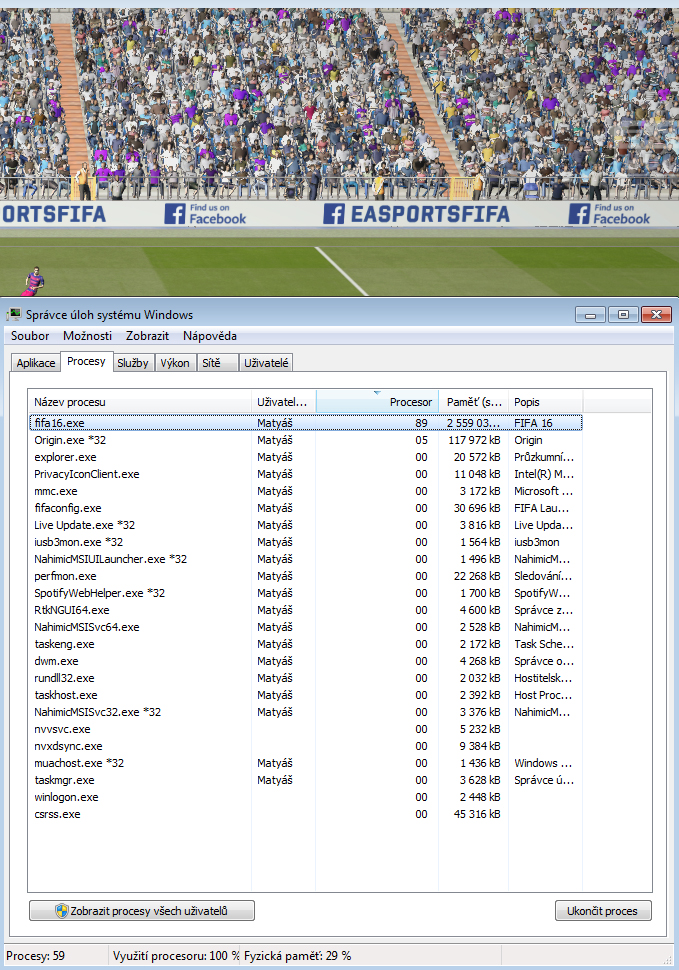Click the Task Manager title bar icon
679x970 pixels.
coord(14,315)
